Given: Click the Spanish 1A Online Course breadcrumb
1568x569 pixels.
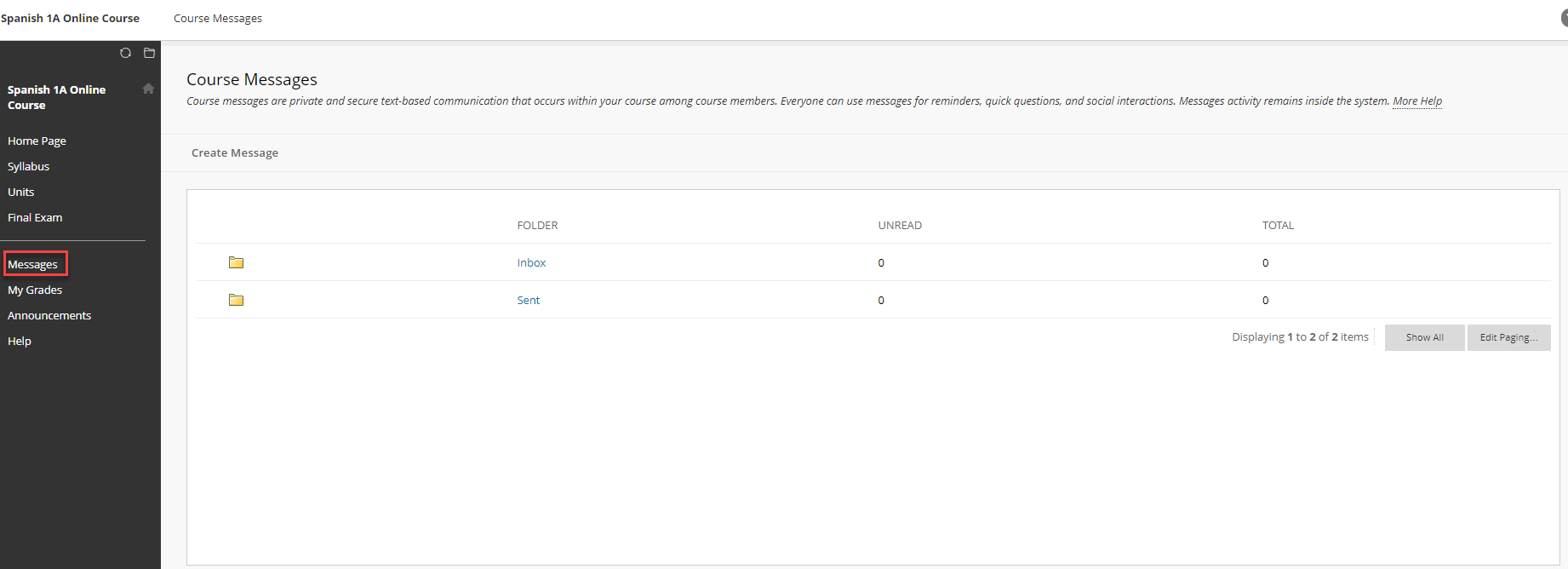Looking at the screenshot, I should click(x=70, y=18).
